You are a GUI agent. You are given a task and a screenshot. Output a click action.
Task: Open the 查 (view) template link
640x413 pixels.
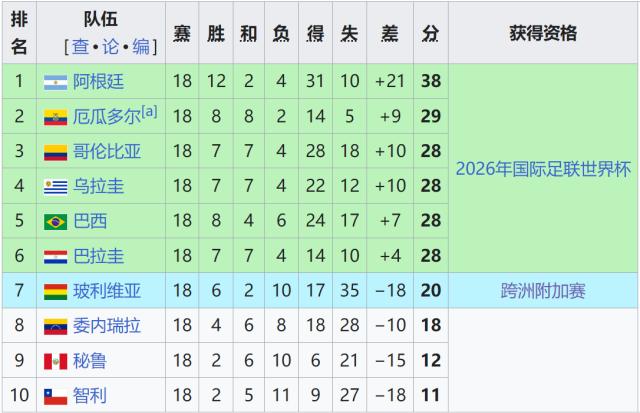click(79, 46)
